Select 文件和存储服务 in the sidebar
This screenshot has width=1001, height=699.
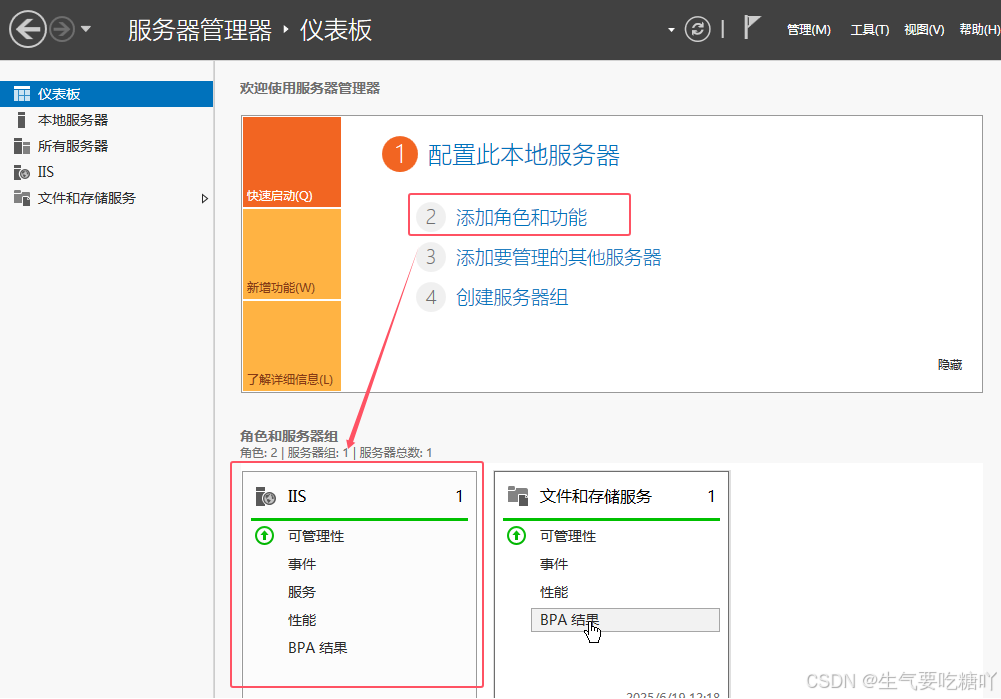(107, 199)
